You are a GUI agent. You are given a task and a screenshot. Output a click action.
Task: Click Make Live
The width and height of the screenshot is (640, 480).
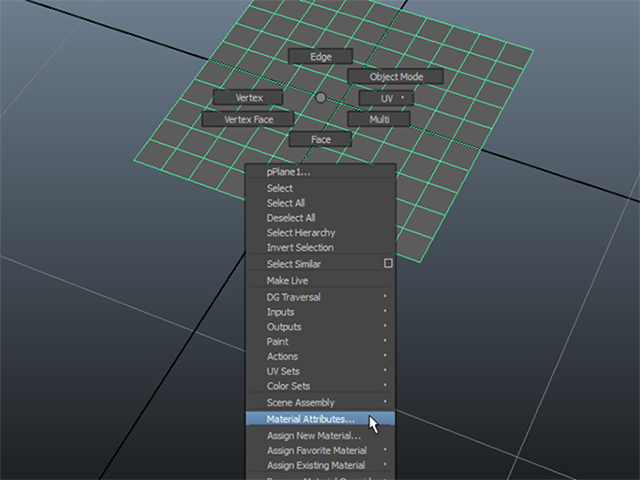[x=320, y=280]
